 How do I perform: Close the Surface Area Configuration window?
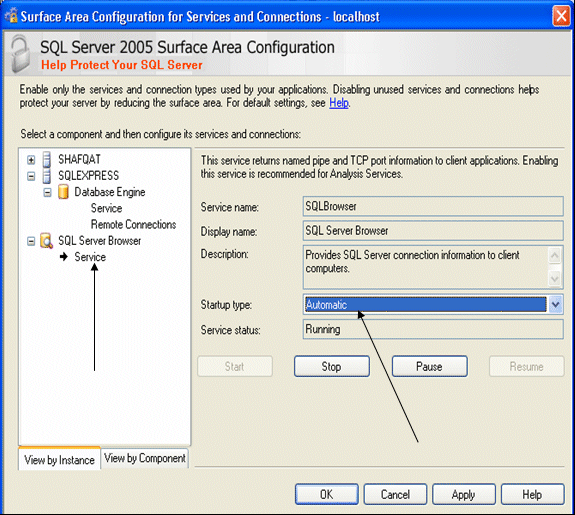561,16
